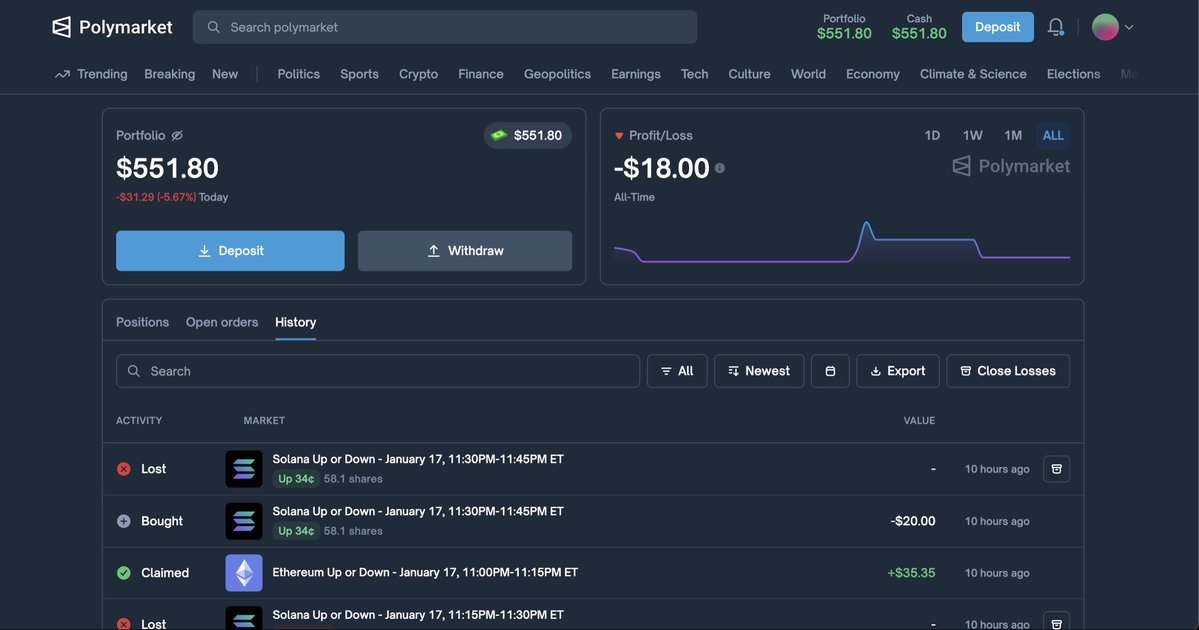Click the green cash balance badge
Image resolution: width=1199 pixels, height=630 pixels.
528,135
